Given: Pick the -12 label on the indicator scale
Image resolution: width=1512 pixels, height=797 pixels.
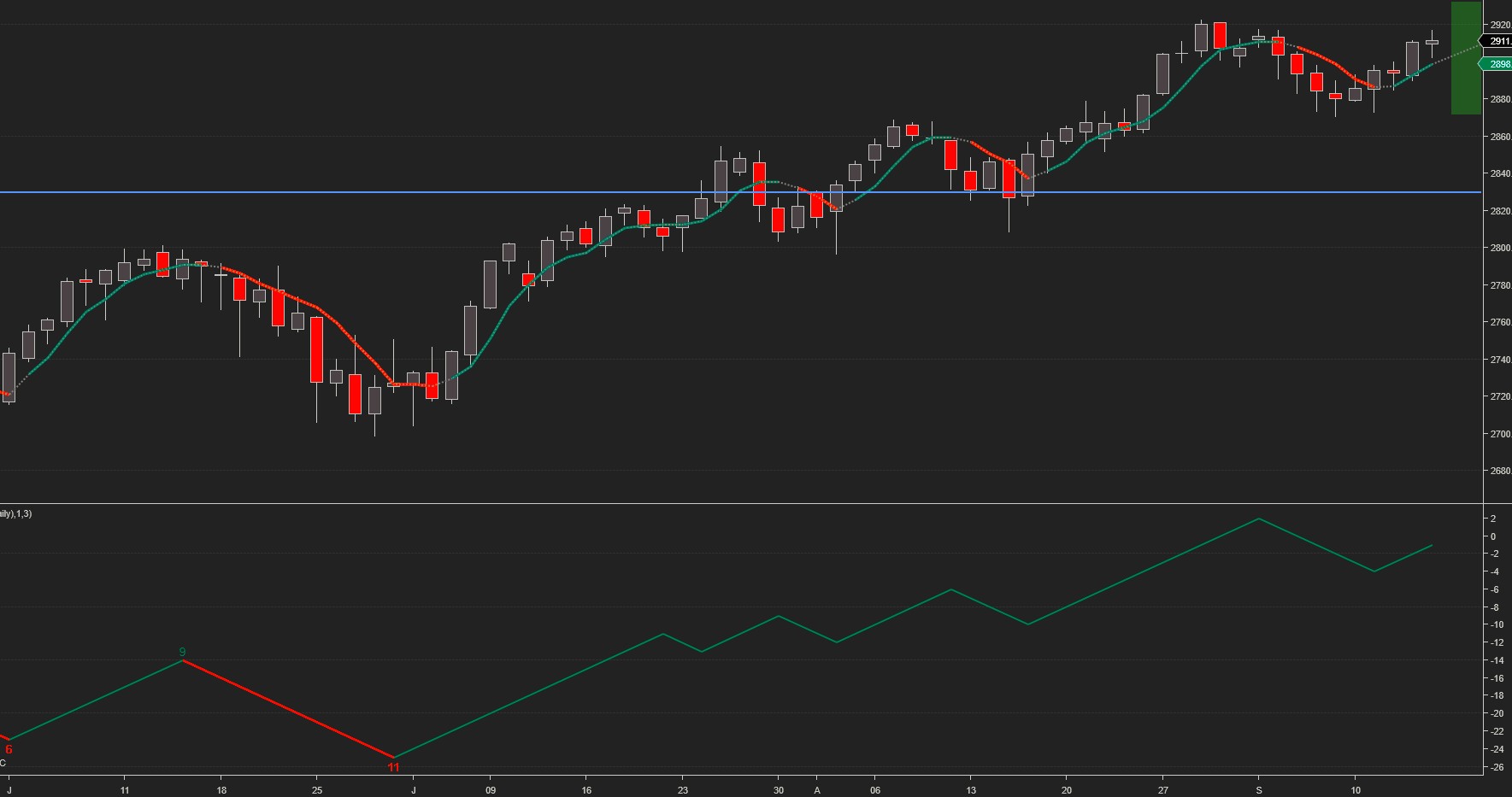Looking at the screenshot, I should click(x=1496, y=642).
